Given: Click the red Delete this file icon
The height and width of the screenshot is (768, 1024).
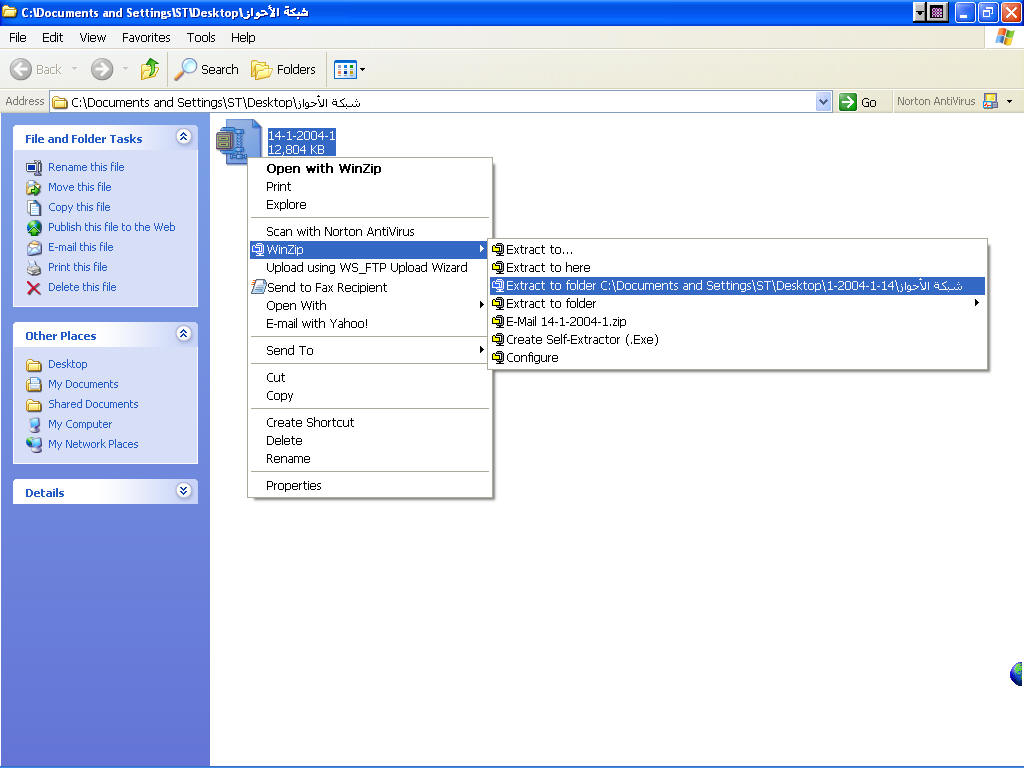Looking at the screenshot, I should tap(34, 287).
